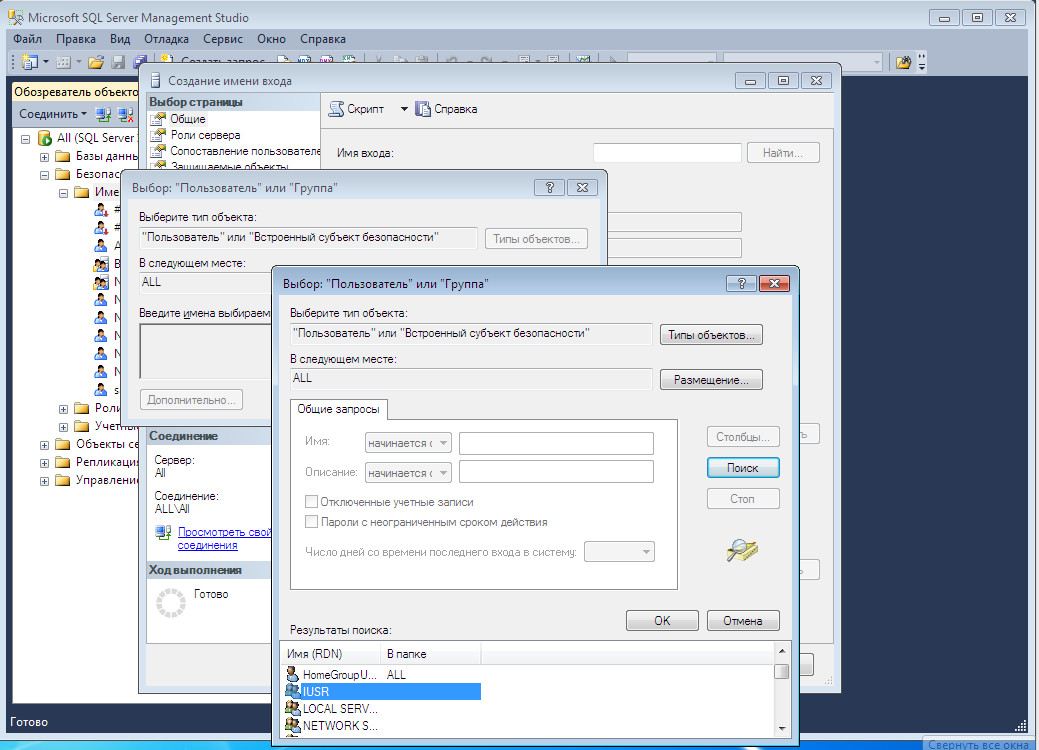This screenshot has width=1039, height=750.
Task: Toggle Пароли с неограниченным сроком действия checkbox
Action: click(x=311, y=522)
